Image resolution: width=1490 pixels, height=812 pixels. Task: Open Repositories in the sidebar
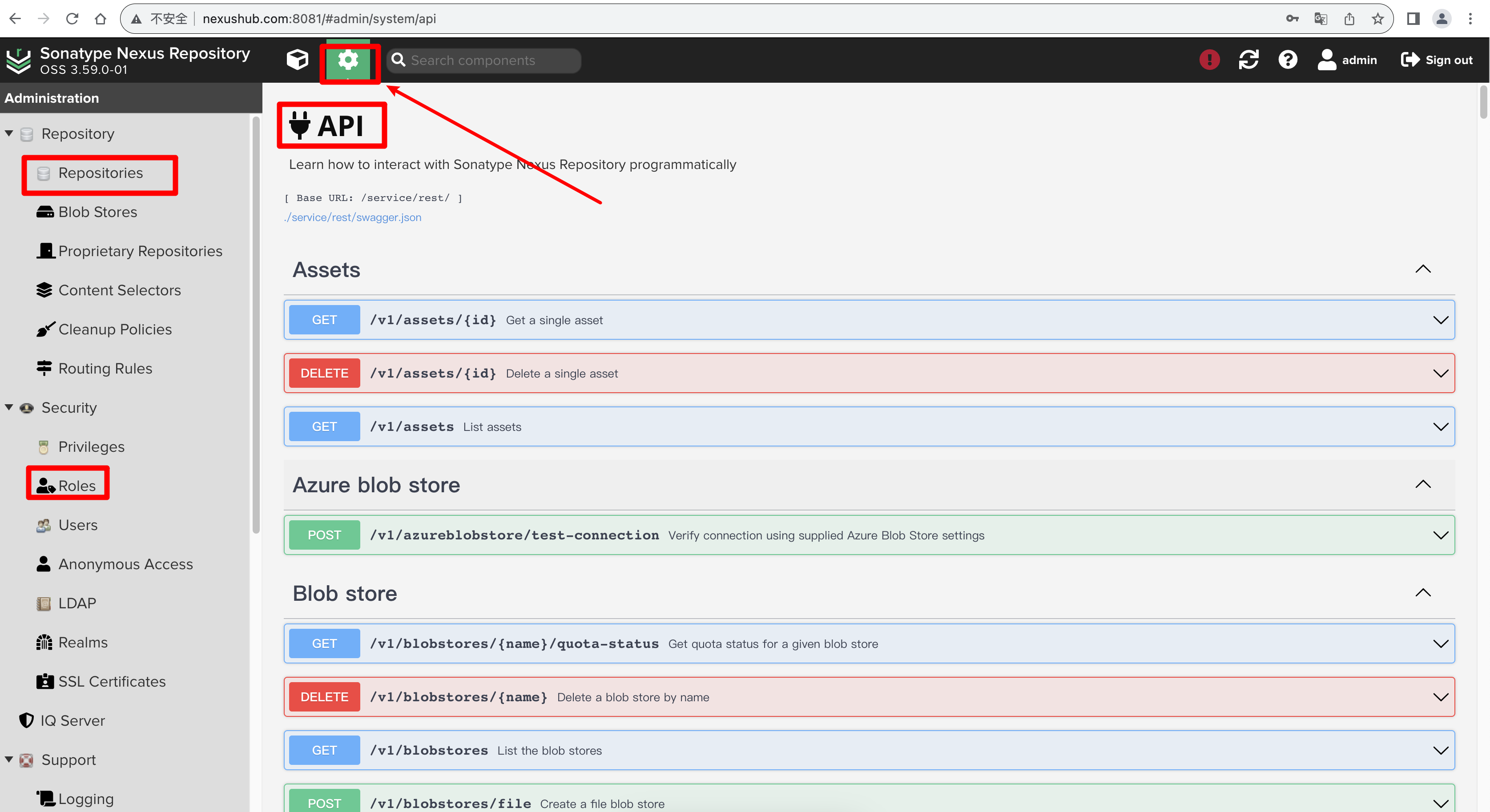(100, 173)
